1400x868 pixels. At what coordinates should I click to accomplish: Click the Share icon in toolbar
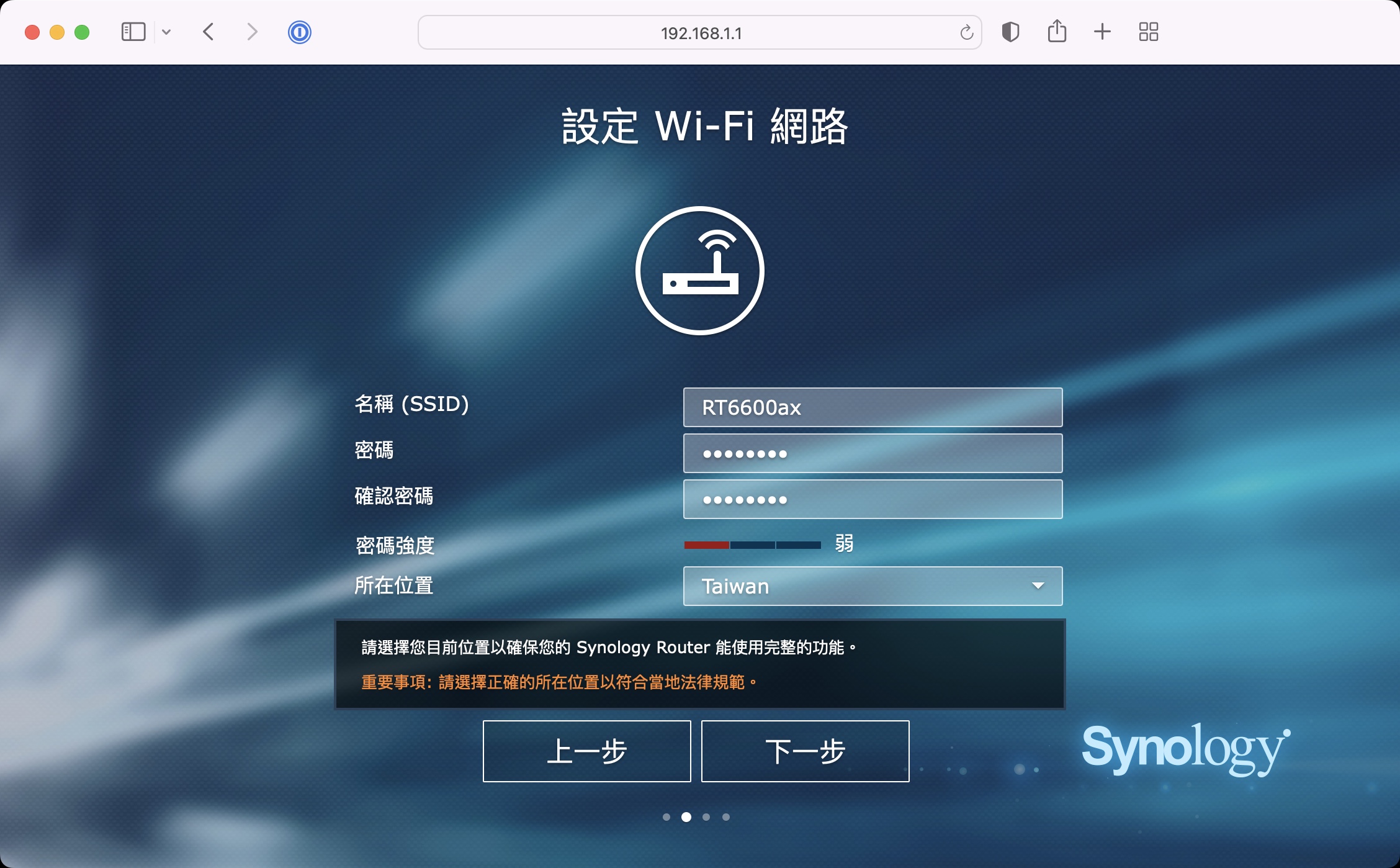pos(1057,32)
